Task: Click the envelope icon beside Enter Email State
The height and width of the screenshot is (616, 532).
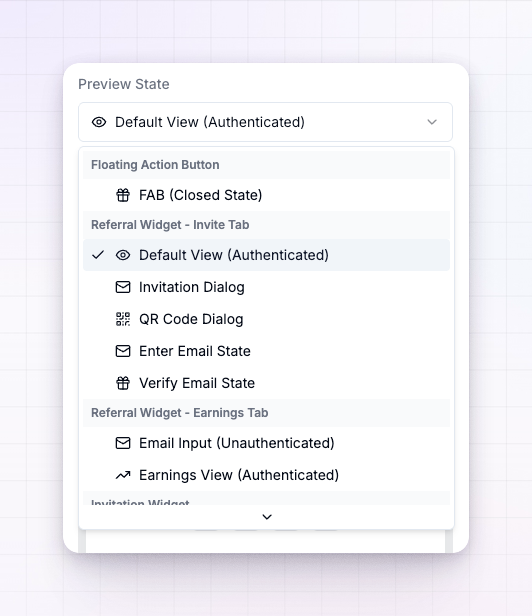Action: point(123,351)
